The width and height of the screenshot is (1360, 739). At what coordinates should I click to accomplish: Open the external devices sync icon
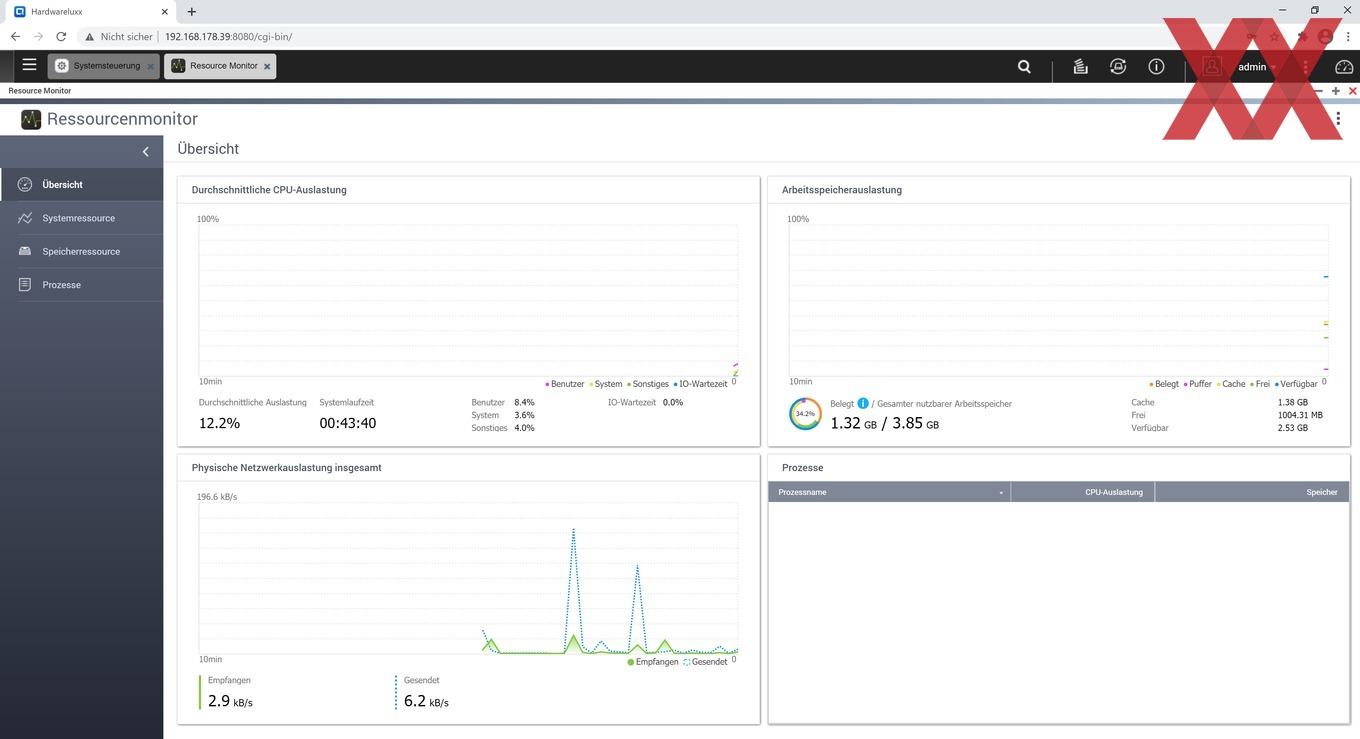[x=1118, y=67]
